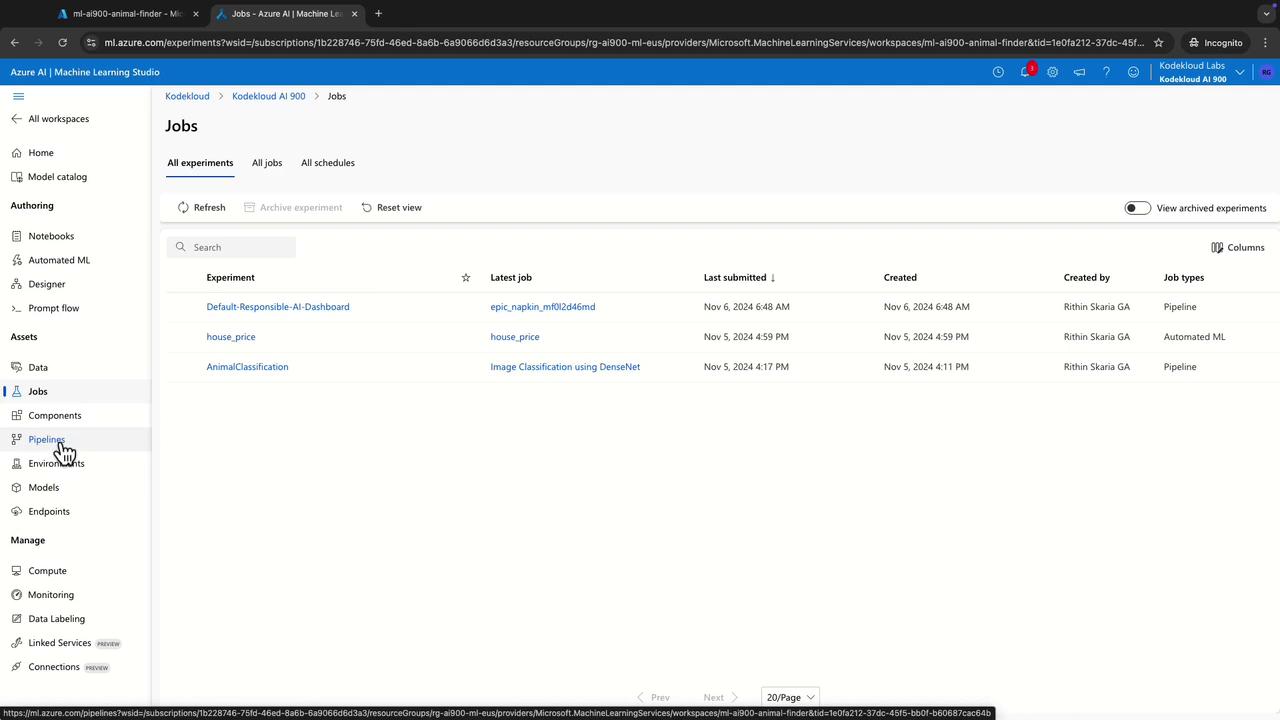Open settings gear icon in header
This screenshot has width=1280, height=720.
point(1052,72)
